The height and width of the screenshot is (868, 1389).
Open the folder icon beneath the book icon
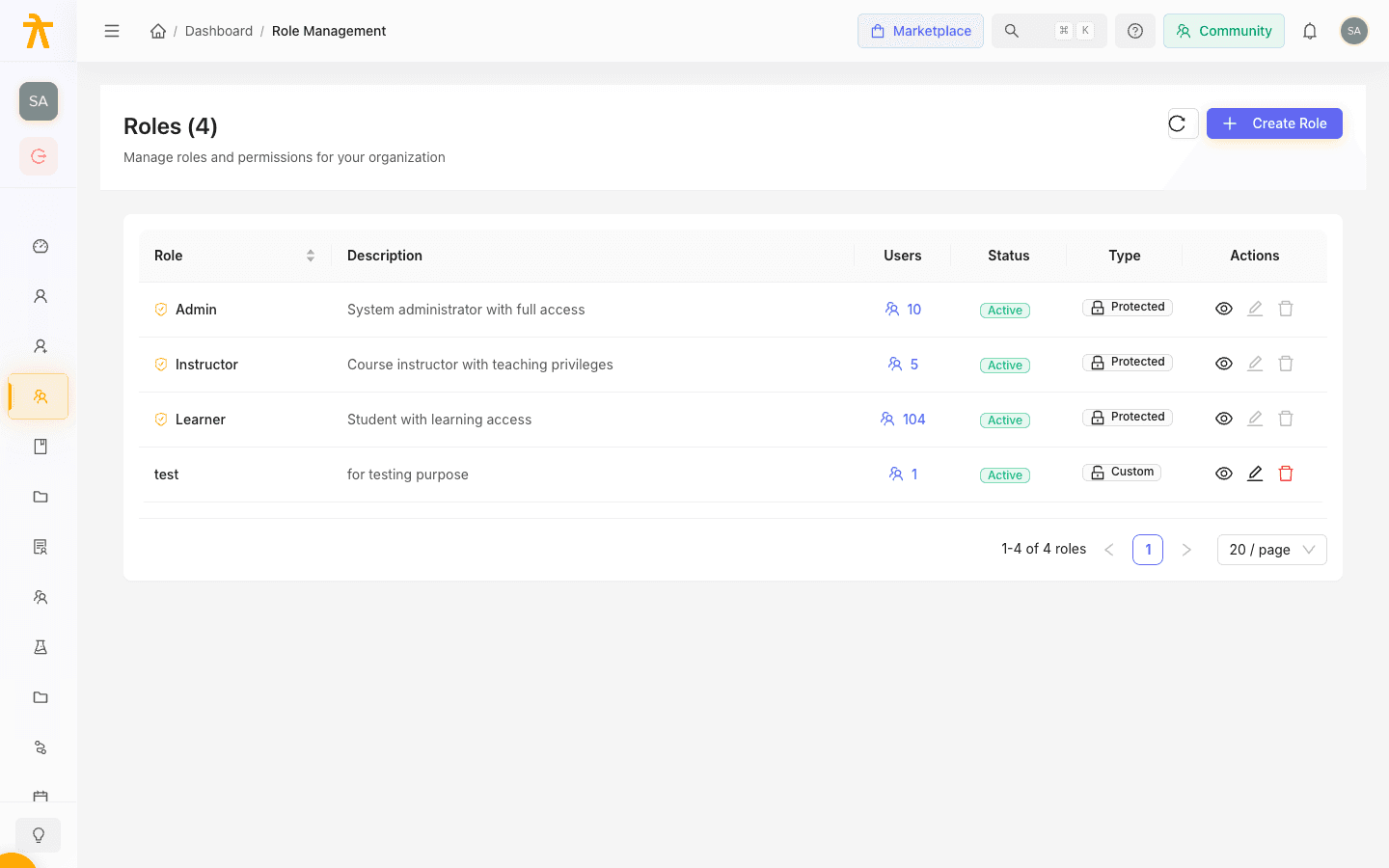point(41,497)
